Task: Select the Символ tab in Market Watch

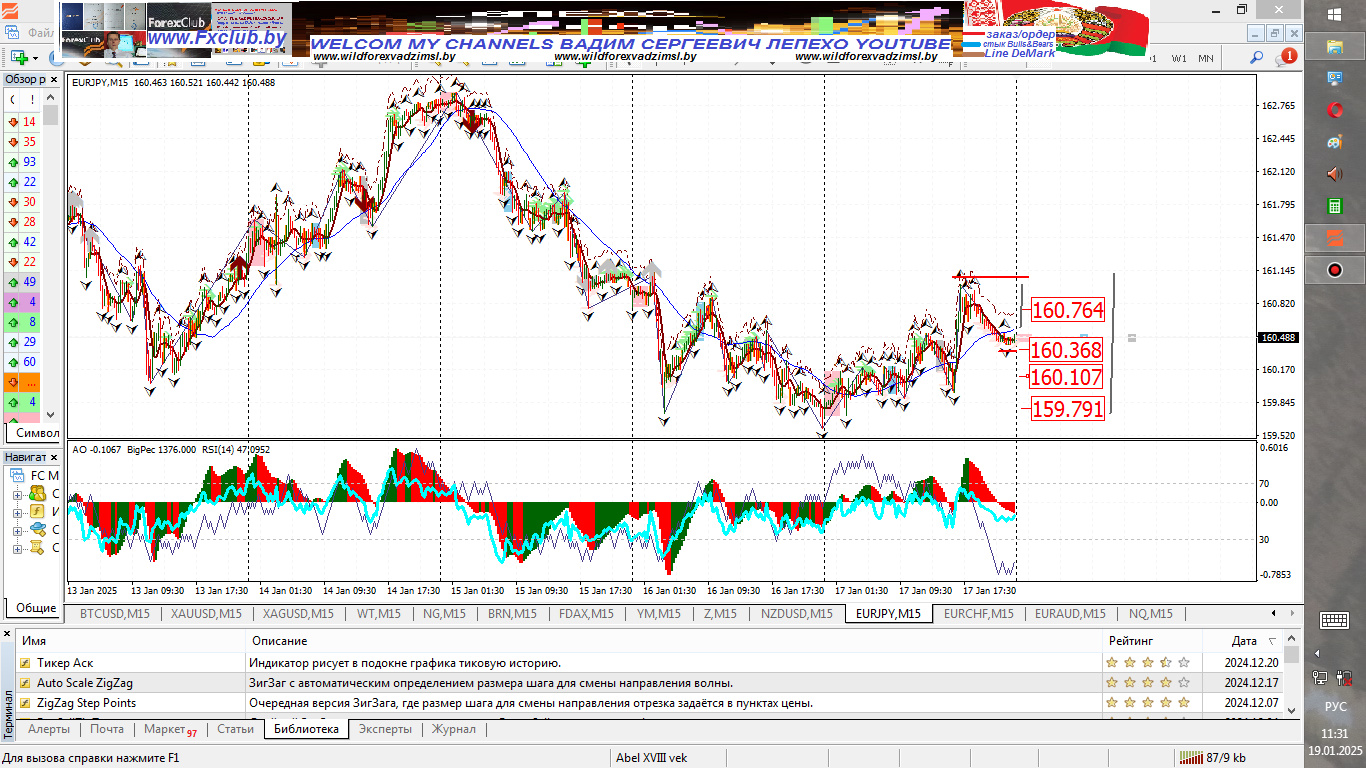Action: [x=34, y=434]
